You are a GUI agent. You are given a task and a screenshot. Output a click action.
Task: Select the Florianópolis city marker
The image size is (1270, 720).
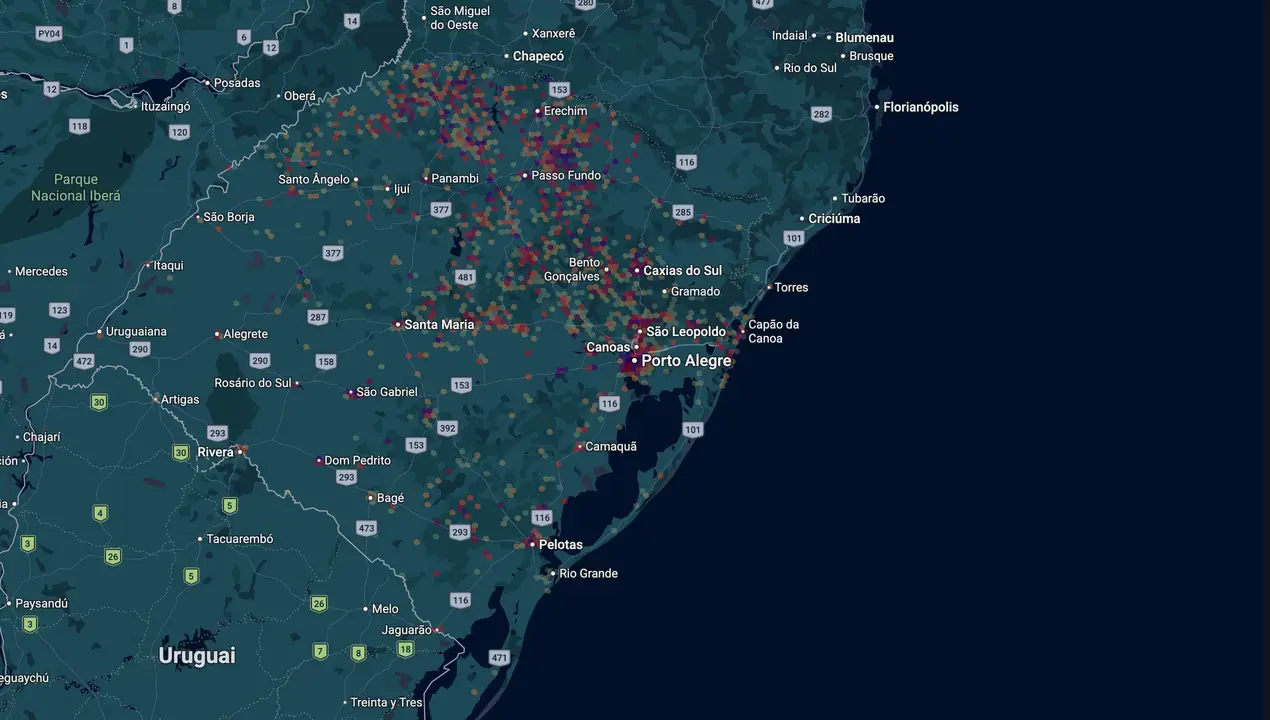877,107
